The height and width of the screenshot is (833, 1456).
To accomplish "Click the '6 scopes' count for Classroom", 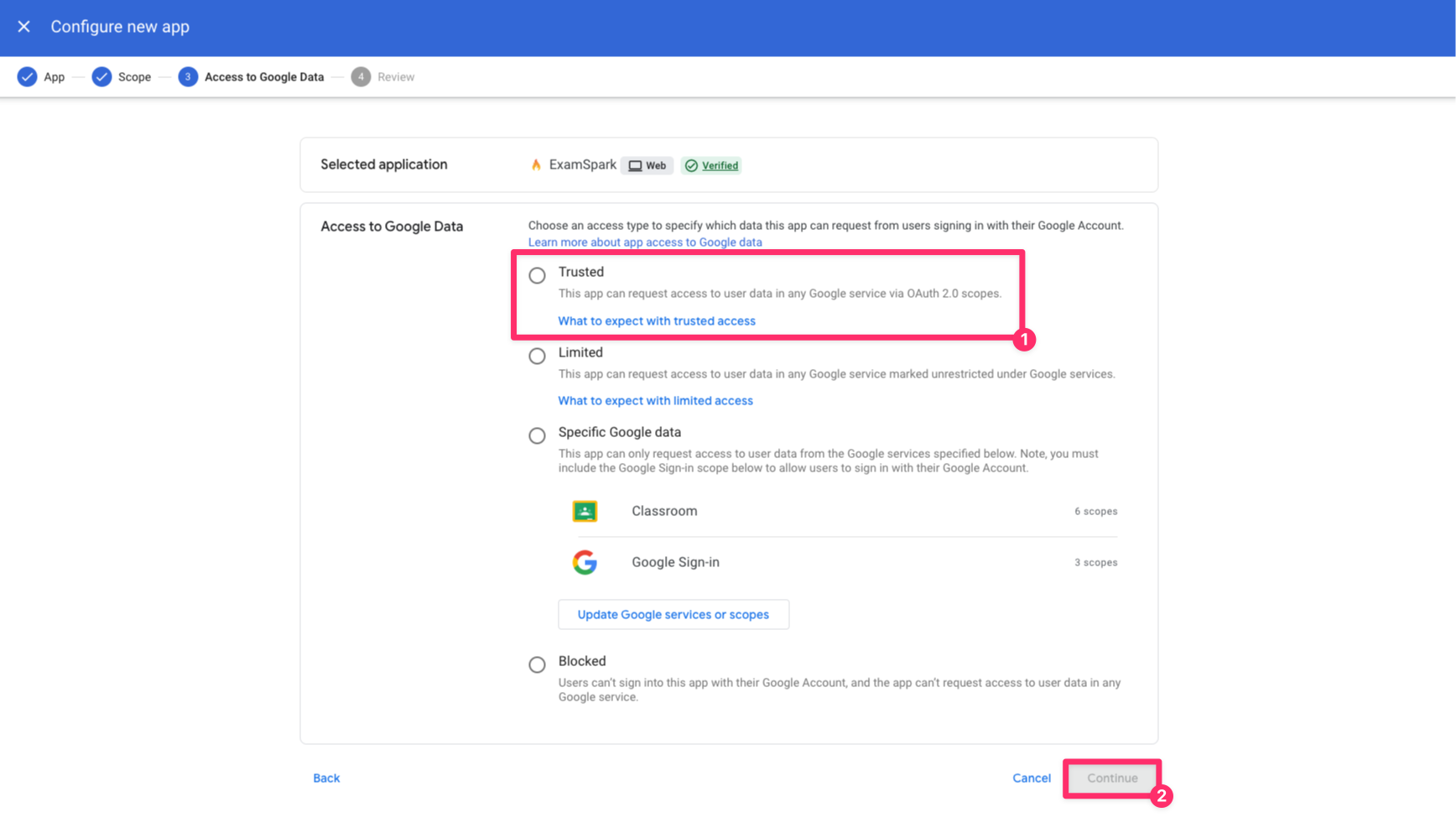I will tap(1095, 511).
